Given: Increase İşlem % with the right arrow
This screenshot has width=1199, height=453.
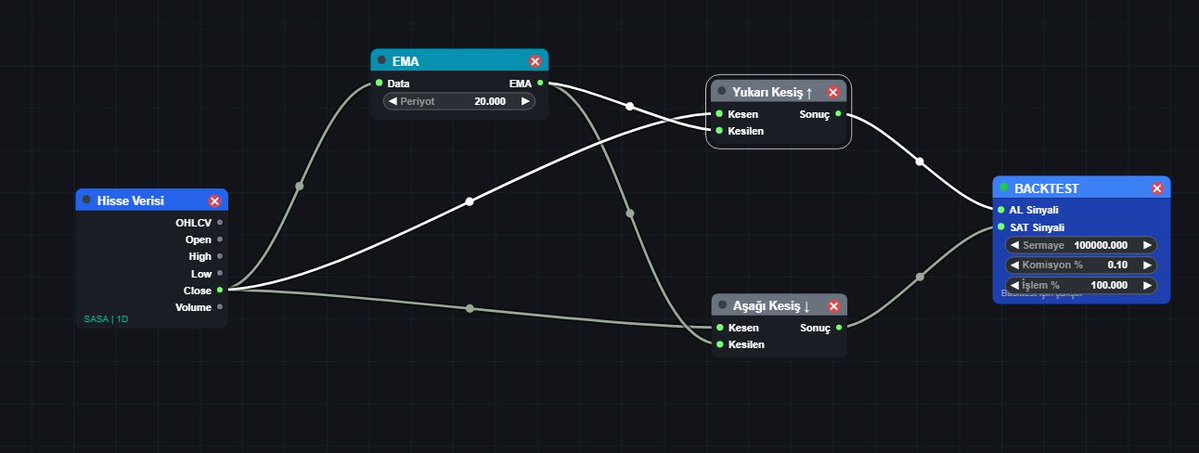Looking at the screenshot, I should click(1147, 285).
